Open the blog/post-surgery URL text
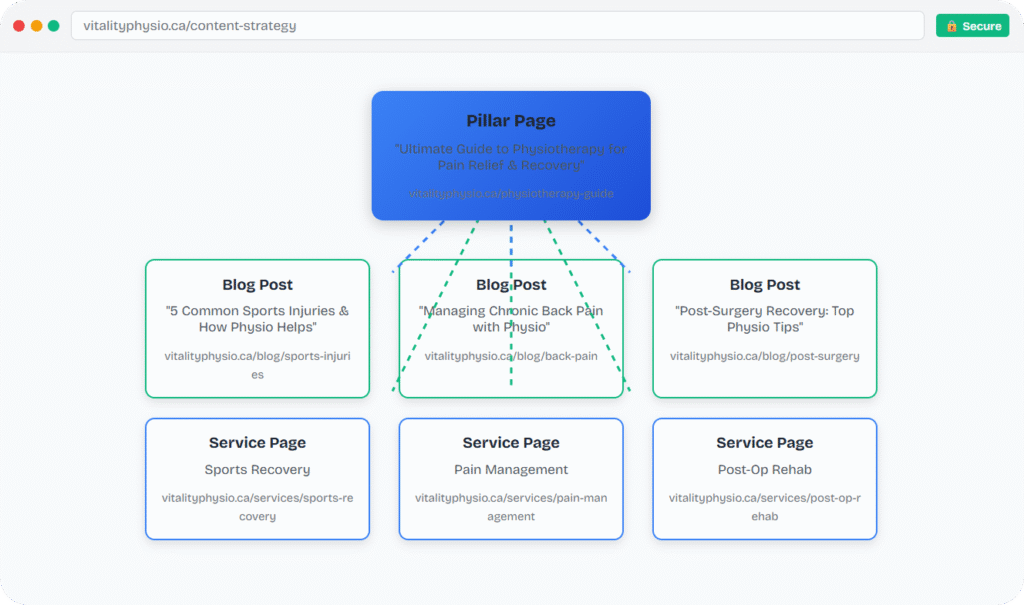The height and width of the screenshot is (605, 1024). (x=765, y=356)
